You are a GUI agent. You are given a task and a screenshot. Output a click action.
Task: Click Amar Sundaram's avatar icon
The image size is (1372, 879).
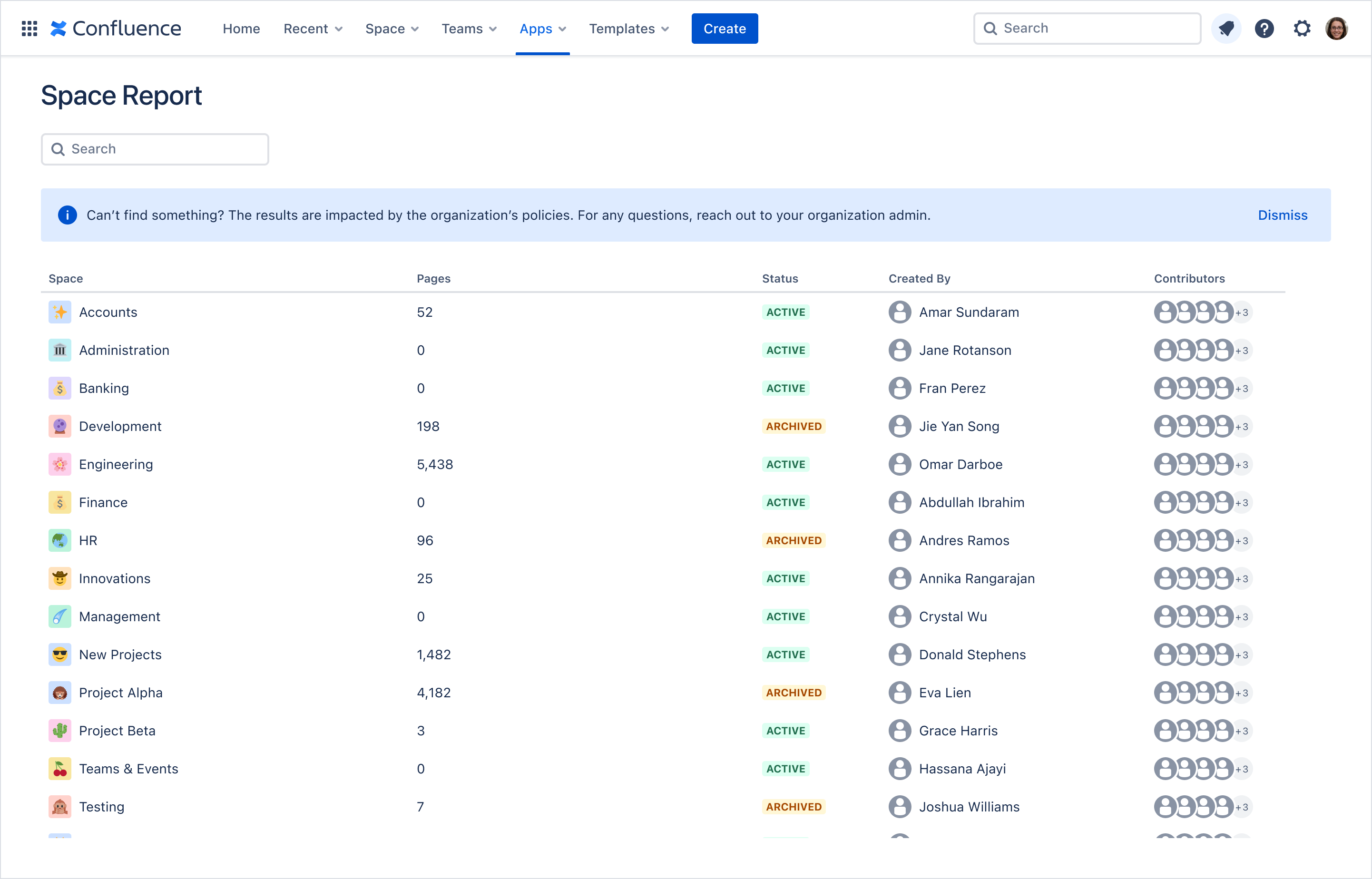click(900, 312)
